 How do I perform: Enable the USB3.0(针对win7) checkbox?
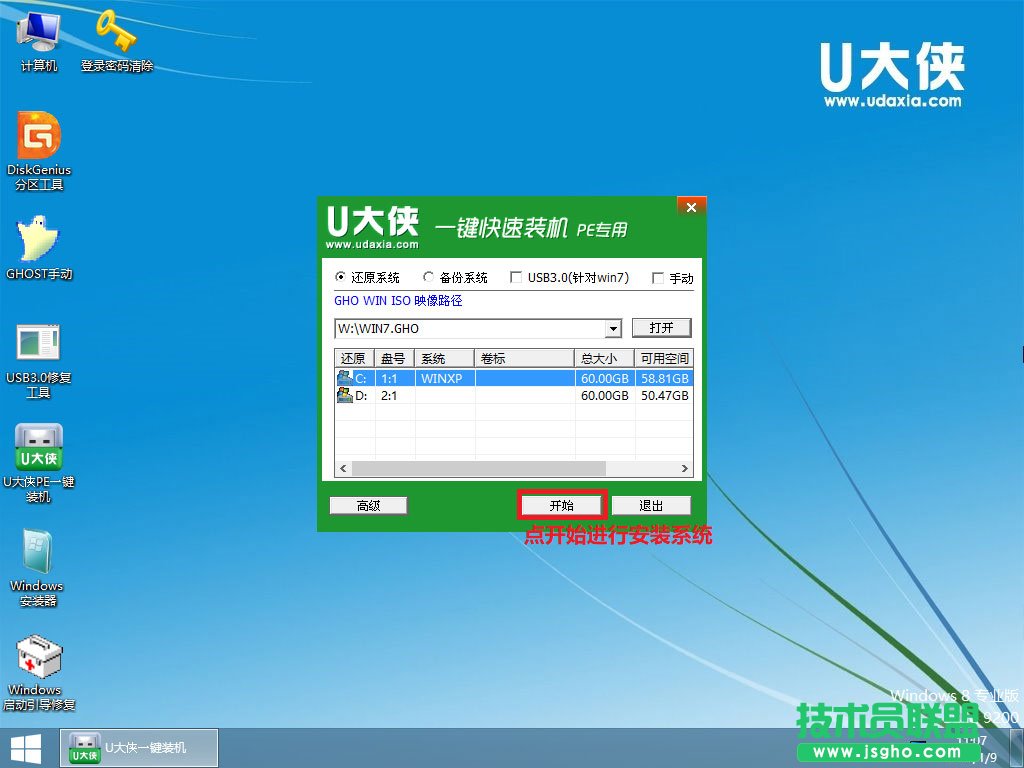tap(516, 278)
